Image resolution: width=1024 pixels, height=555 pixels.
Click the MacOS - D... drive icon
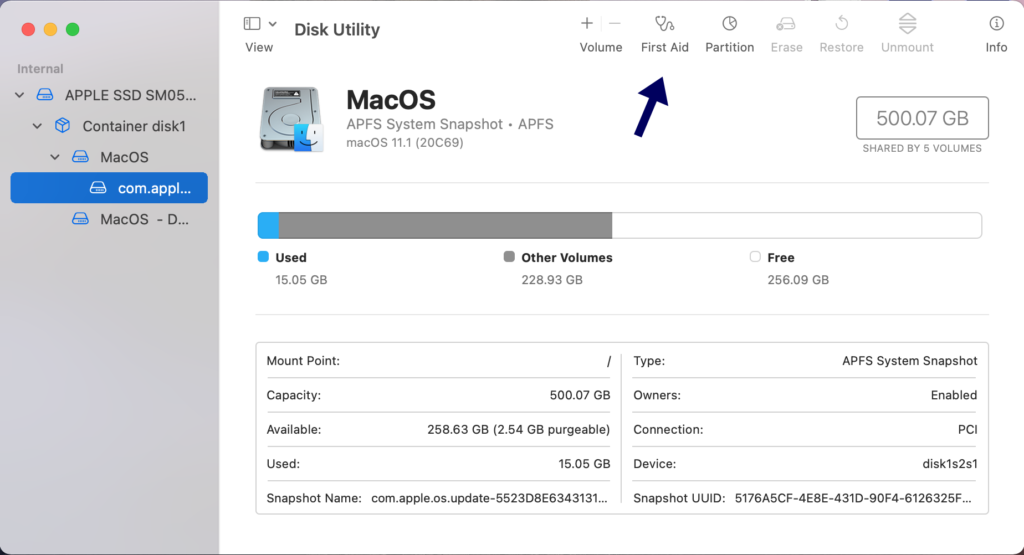click(x=80, y=219)
